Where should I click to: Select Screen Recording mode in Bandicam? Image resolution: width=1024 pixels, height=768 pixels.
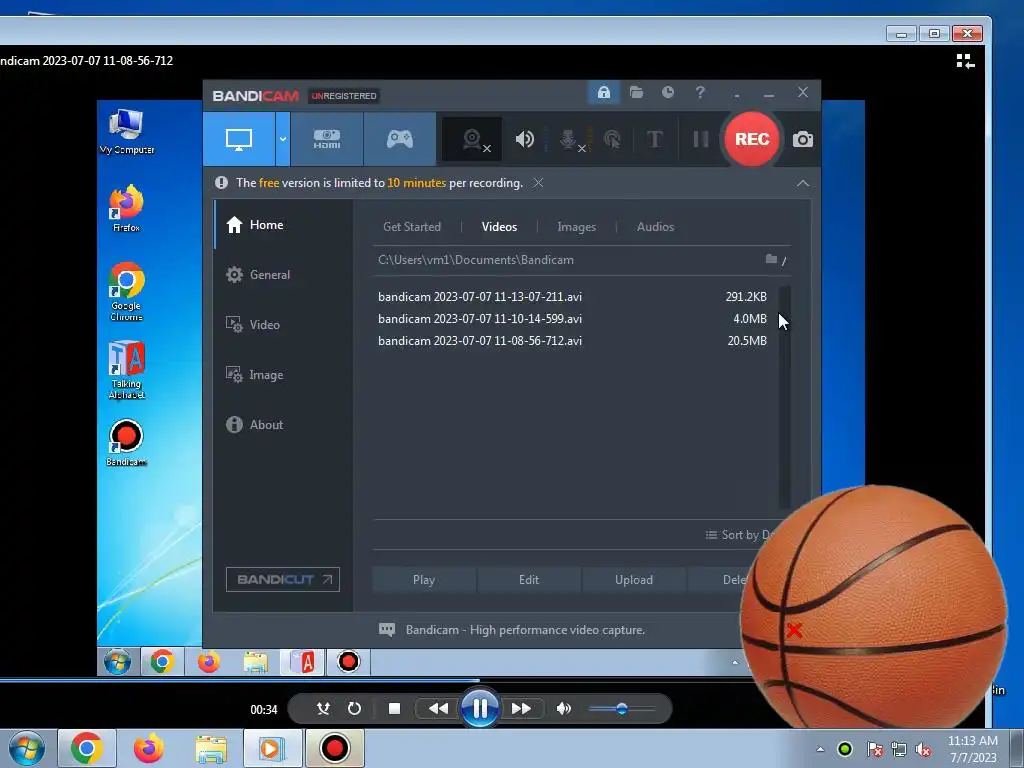point(238,139)
